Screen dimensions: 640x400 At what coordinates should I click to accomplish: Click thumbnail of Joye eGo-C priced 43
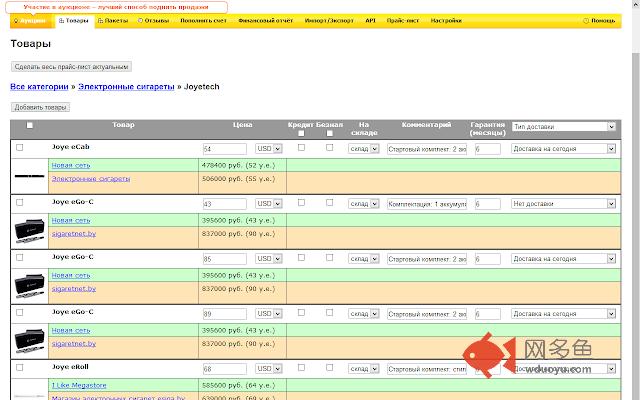[29, 231]
